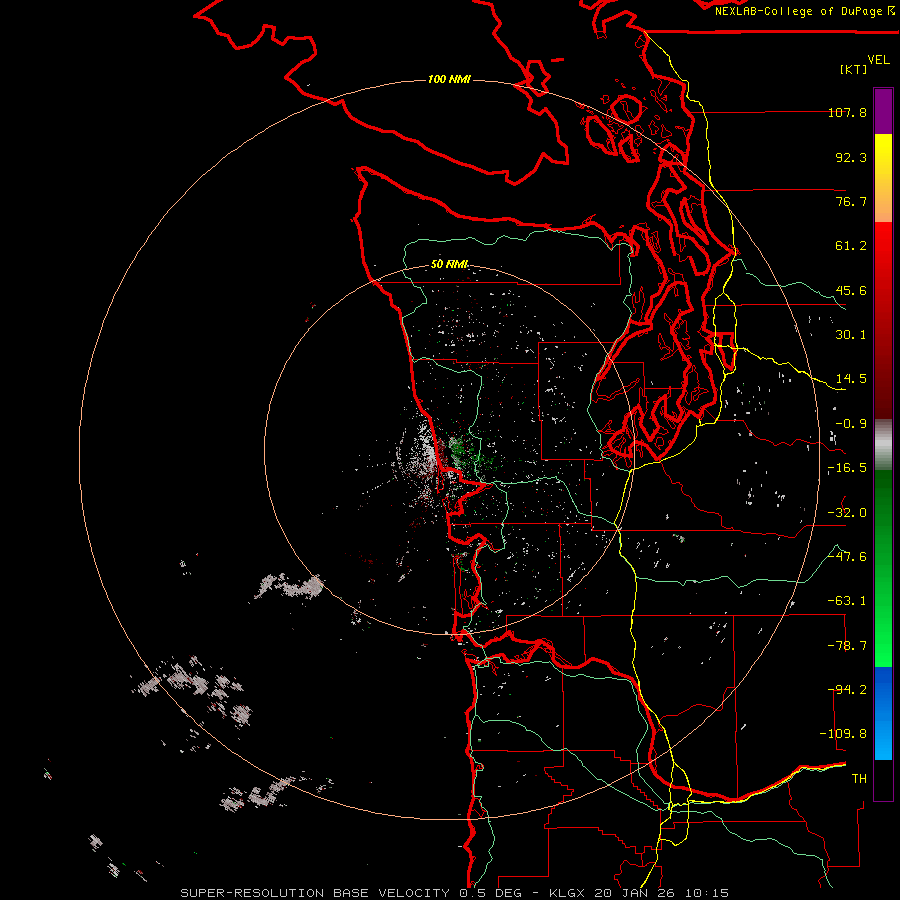Click the 61.2 velocity scale value
Viewport: 900px width, 900px height.
tap(851, 246)
